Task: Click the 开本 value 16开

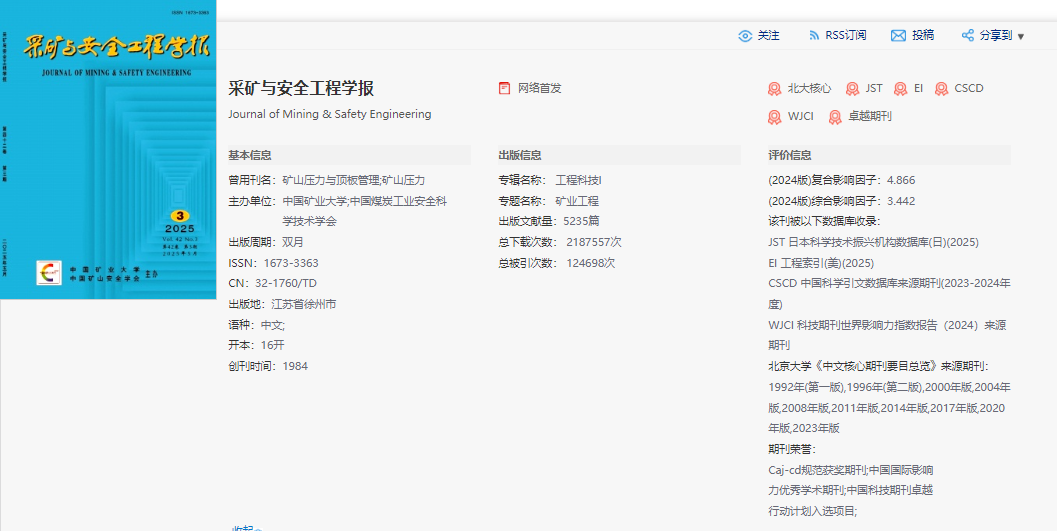Action: 272,345
